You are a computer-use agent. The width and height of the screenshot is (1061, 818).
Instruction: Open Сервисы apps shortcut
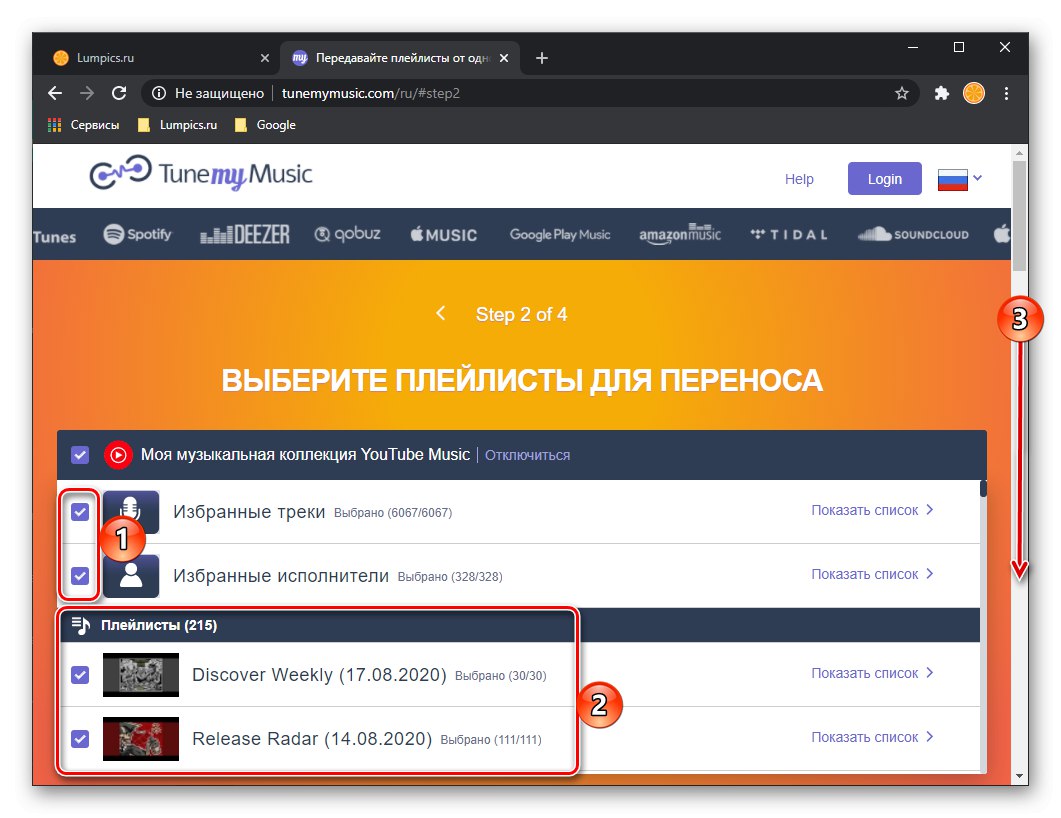(x=83, y=125)
